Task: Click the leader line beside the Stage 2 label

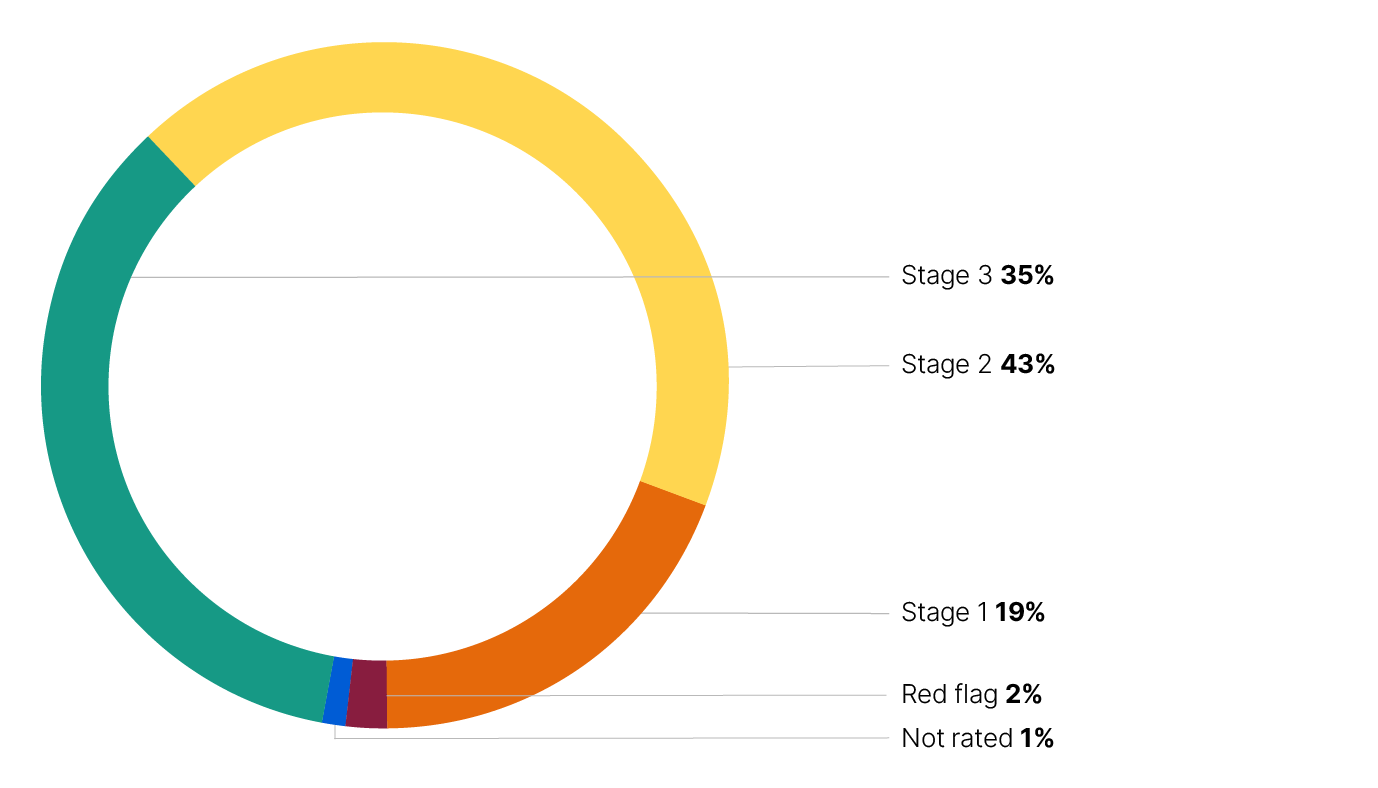Action: (810, 367)
